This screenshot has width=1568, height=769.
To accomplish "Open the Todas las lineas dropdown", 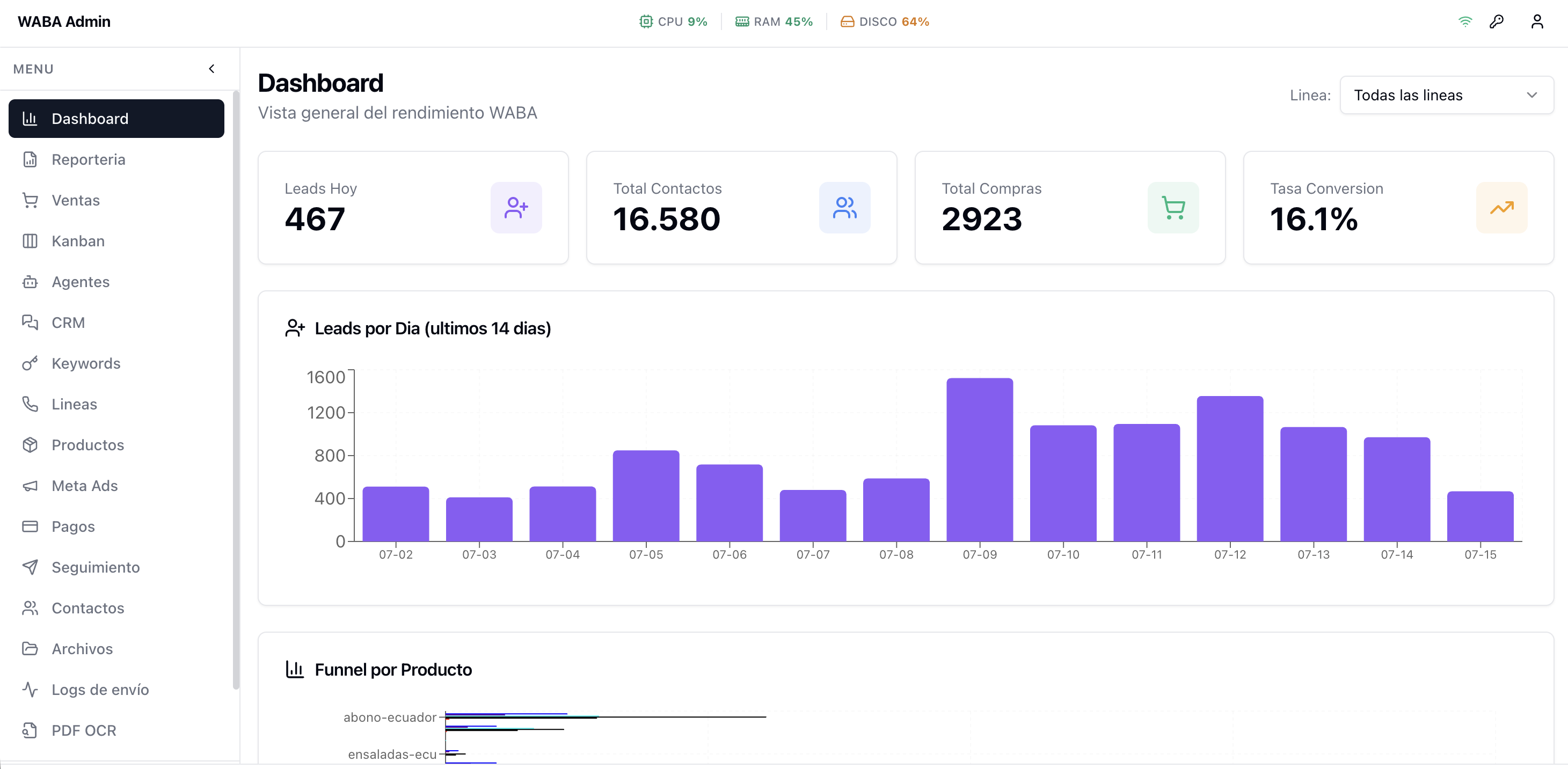I will [x=1446, y=95].
